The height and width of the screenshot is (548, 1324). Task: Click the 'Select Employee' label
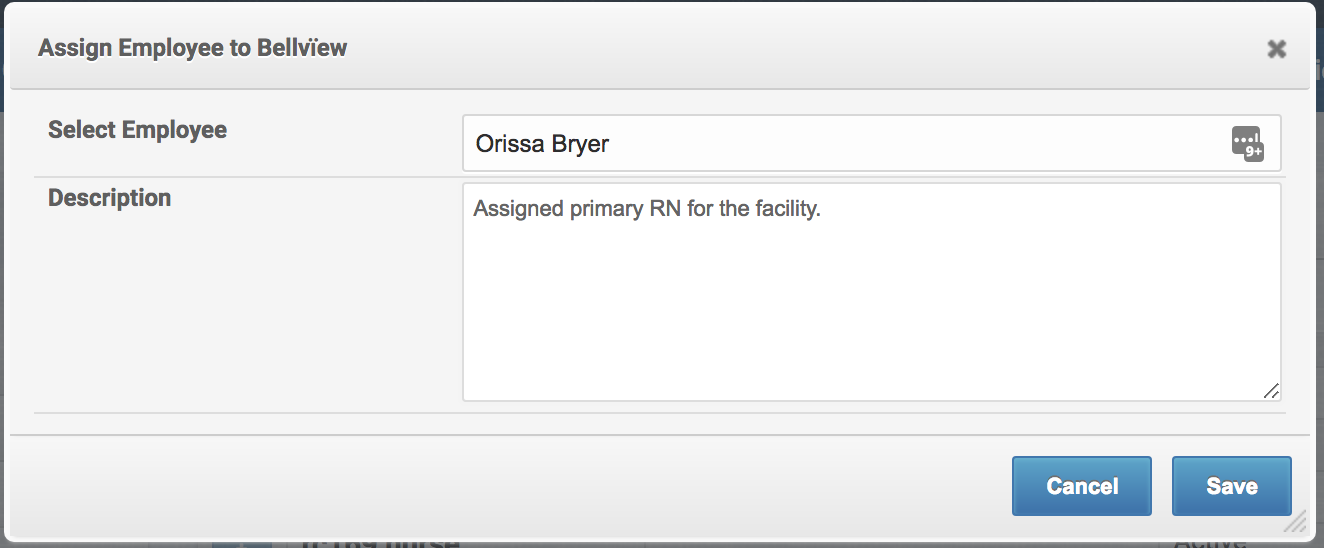tap(138, 130)
